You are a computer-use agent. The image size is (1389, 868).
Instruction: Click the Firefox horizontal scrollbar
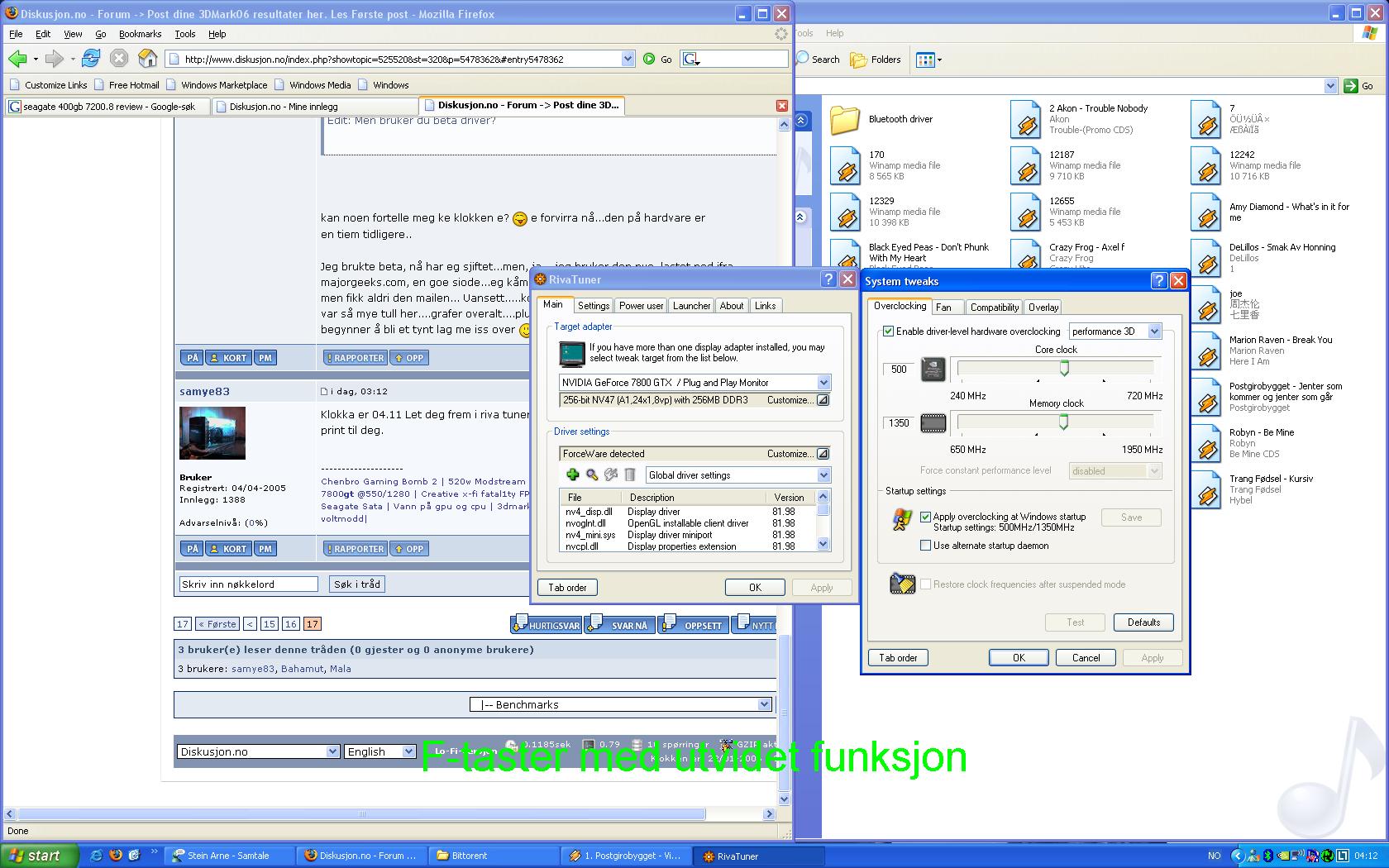coord(361,814)
